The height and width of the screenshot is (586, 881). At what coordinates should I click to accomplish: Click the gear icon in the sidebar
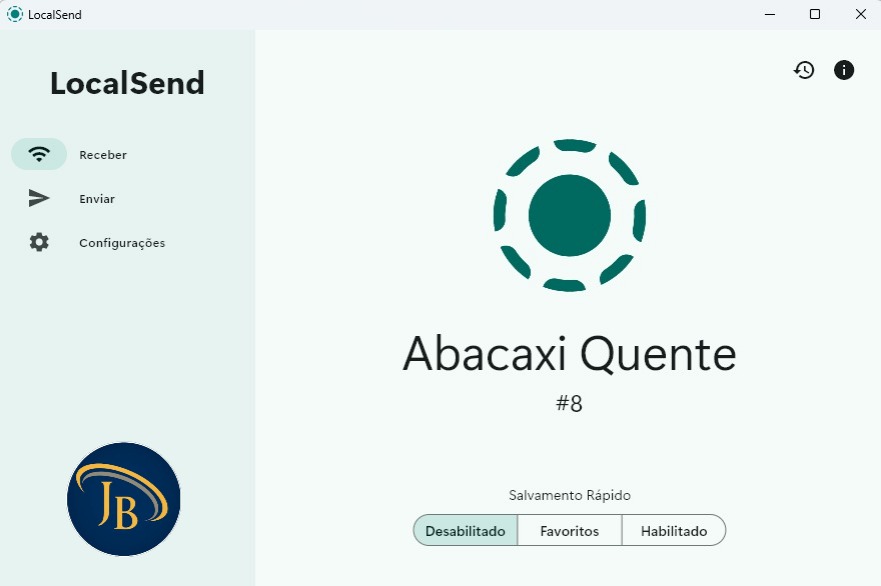[x=39, y=243]
